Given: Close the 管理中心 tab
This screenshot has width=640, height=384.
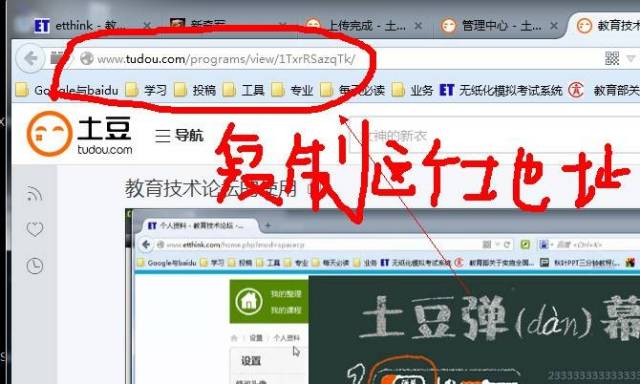Looking at the screenshot, I should [554, 26].
